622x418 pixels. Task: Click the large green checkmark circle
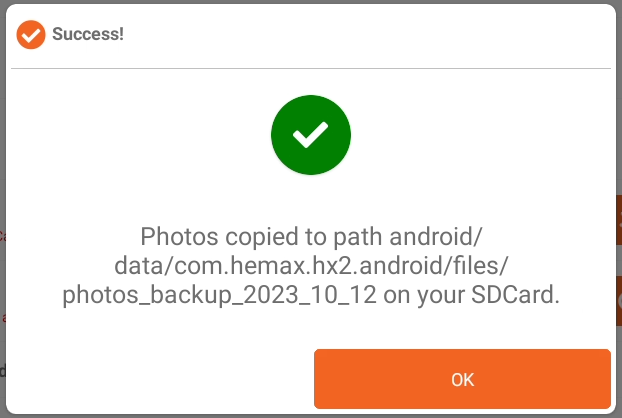click(311, 135)
